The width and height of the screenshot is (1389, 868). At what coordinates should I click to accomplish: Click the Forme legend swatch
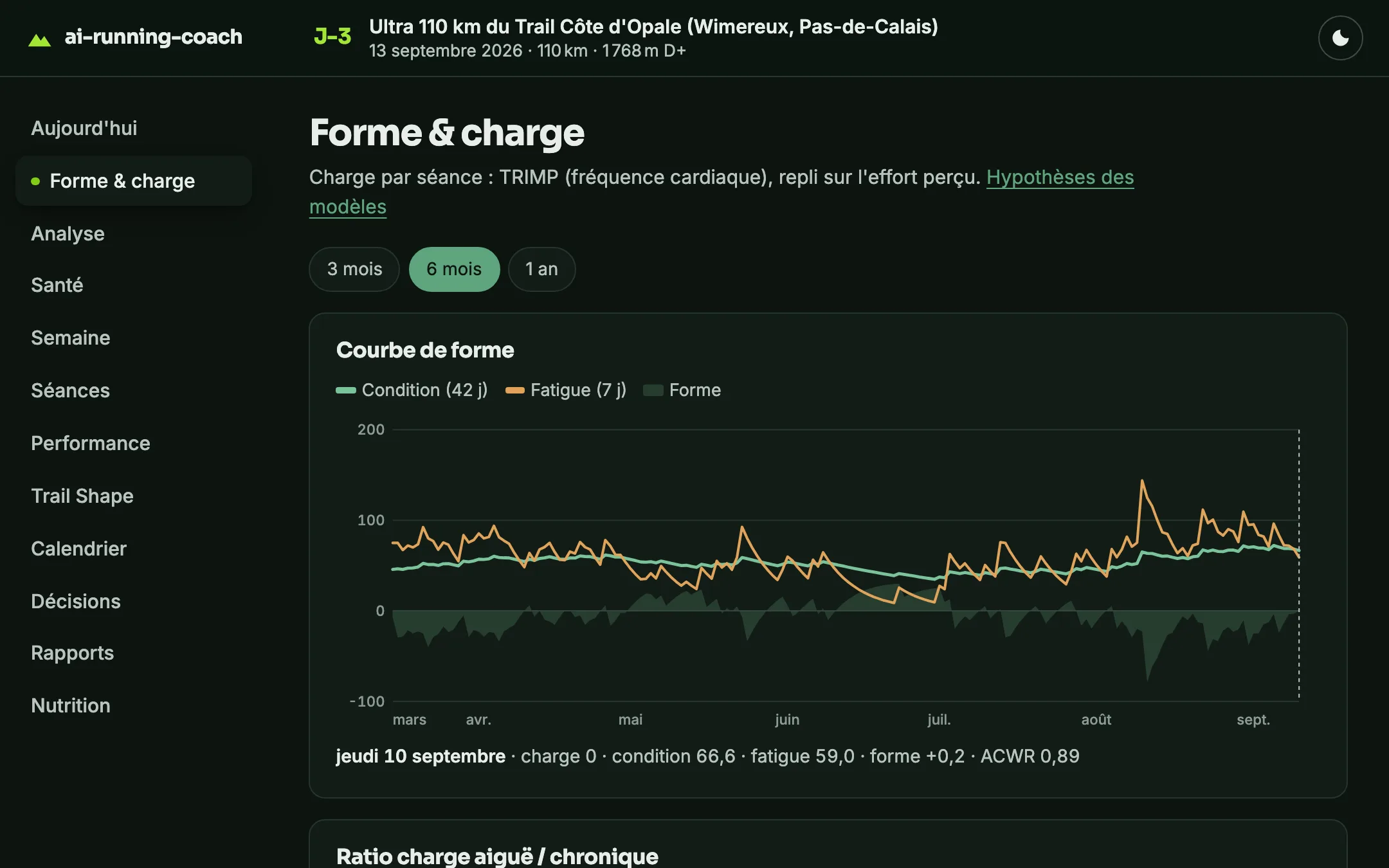(x=653, y=390)
